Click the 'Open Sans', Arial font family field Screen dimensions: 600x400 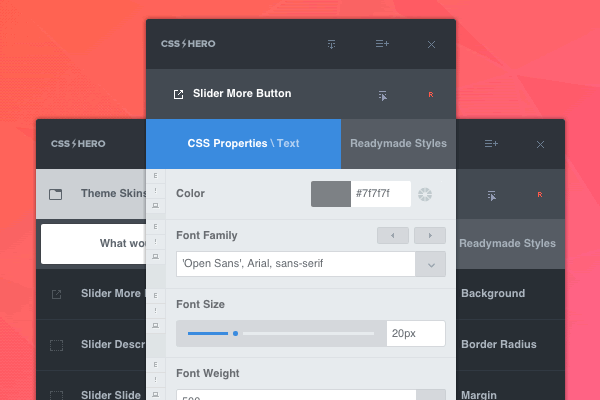pyautogui.click(x=296, y=264)
